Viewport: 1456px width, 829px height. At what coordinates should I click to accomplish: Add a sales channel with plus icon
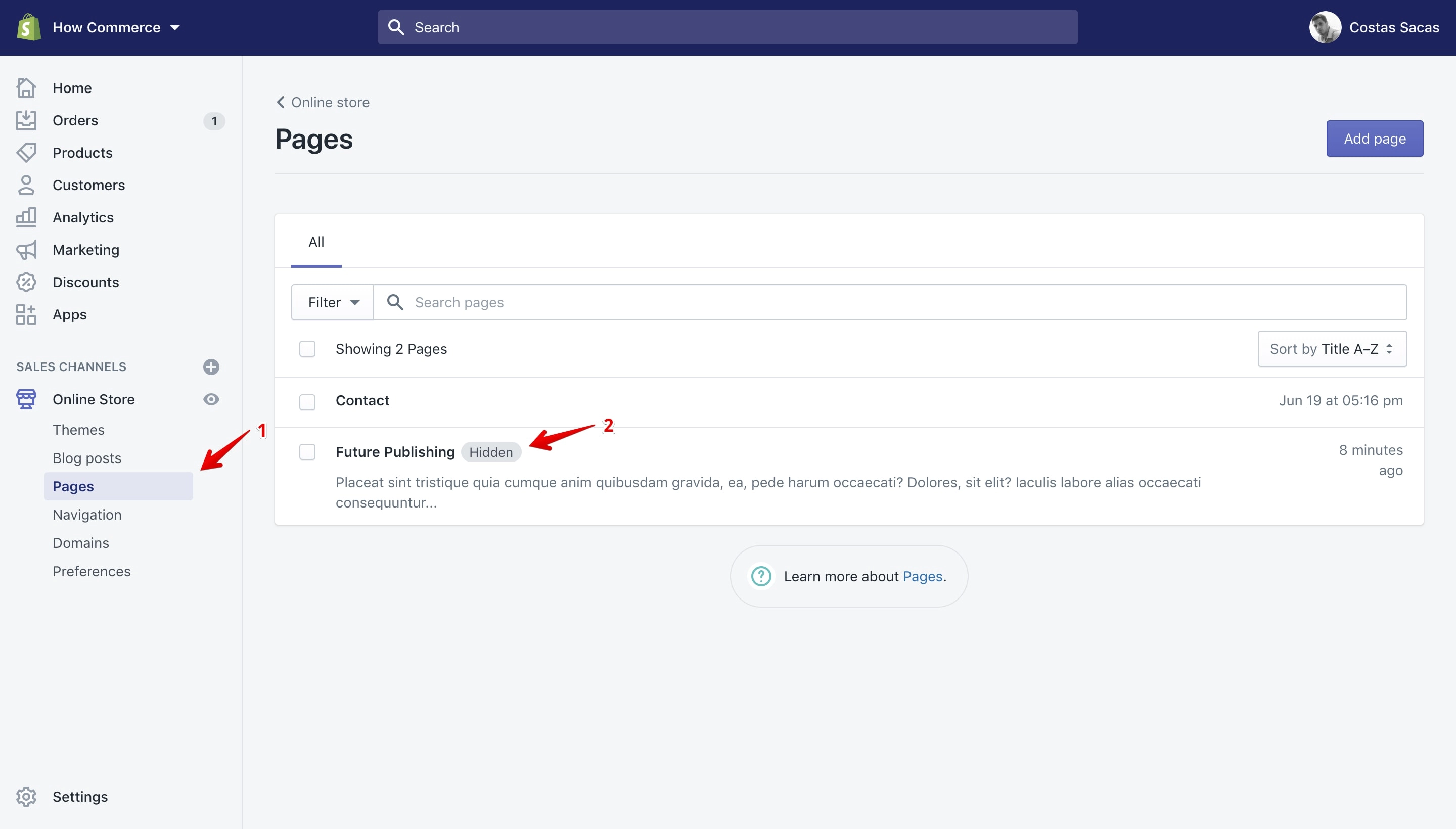coord(211,366)
